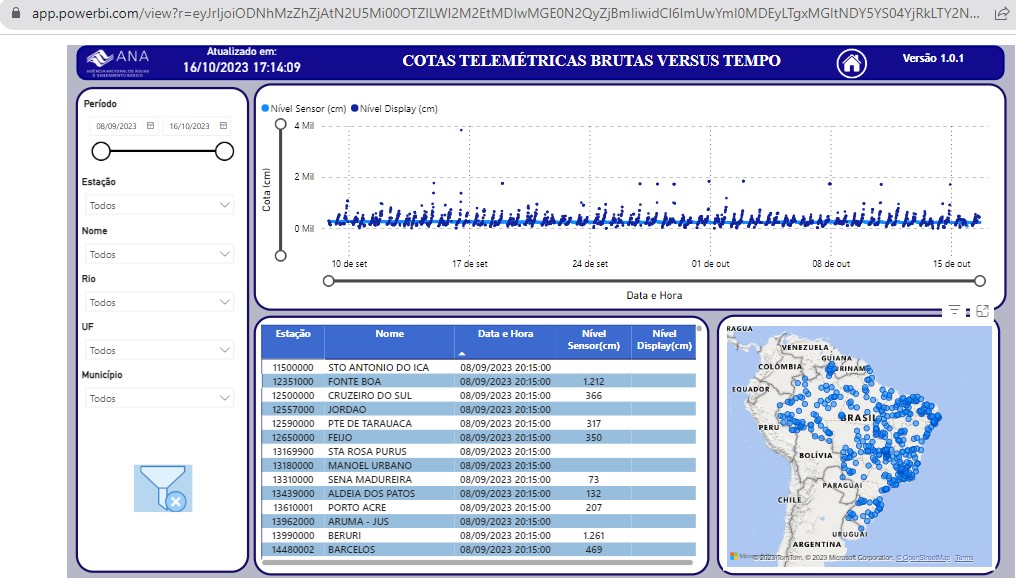Click the map visual's filter icon
The height and width of the screenshot is (579, 1016).
(x=954, y=312)
